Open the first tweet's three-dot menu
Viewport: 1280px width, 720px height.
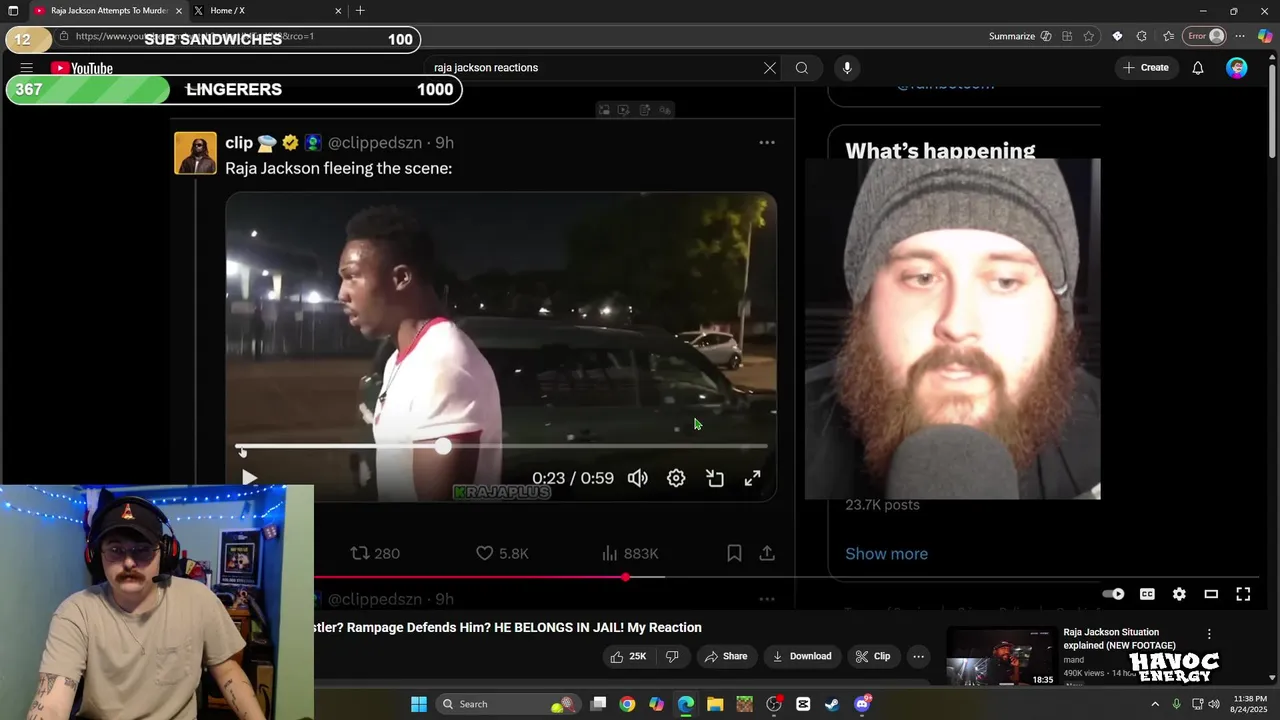pyautogui.click(x=767, y=143)
